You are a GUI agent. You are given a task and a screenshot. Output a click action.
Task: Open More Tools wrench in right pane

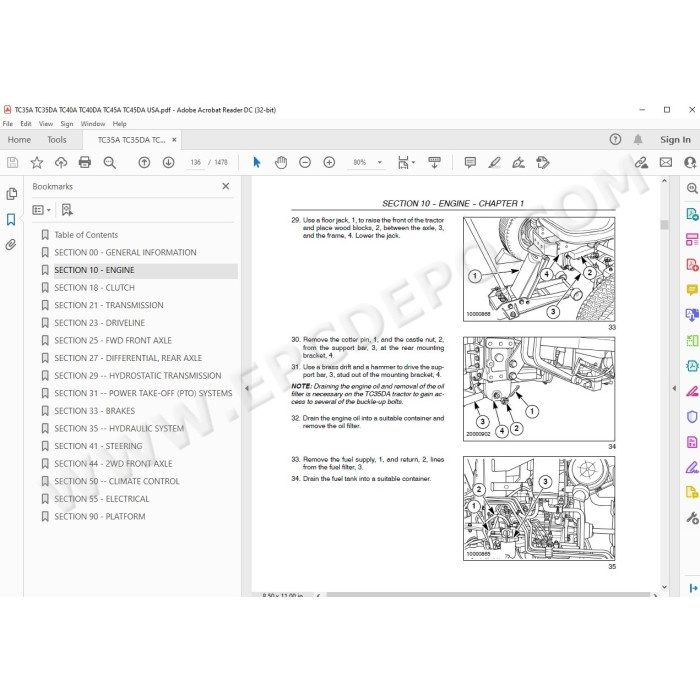[x=692, y=518]
